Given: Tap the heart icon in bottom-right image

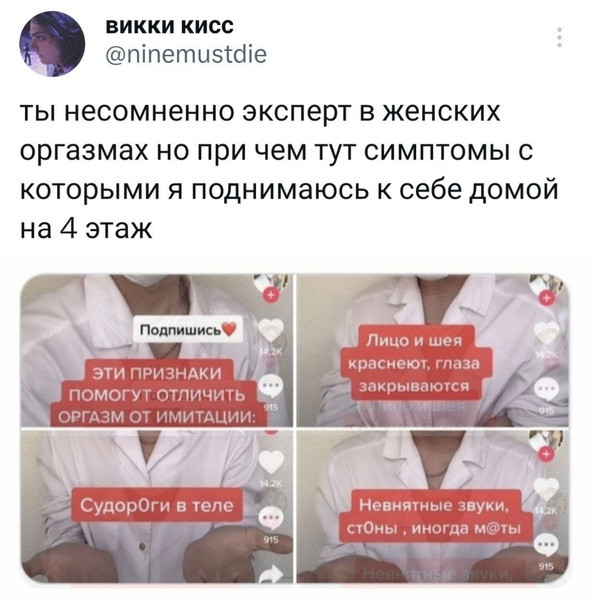Looking at the screenshot, I should click(548, 490).
